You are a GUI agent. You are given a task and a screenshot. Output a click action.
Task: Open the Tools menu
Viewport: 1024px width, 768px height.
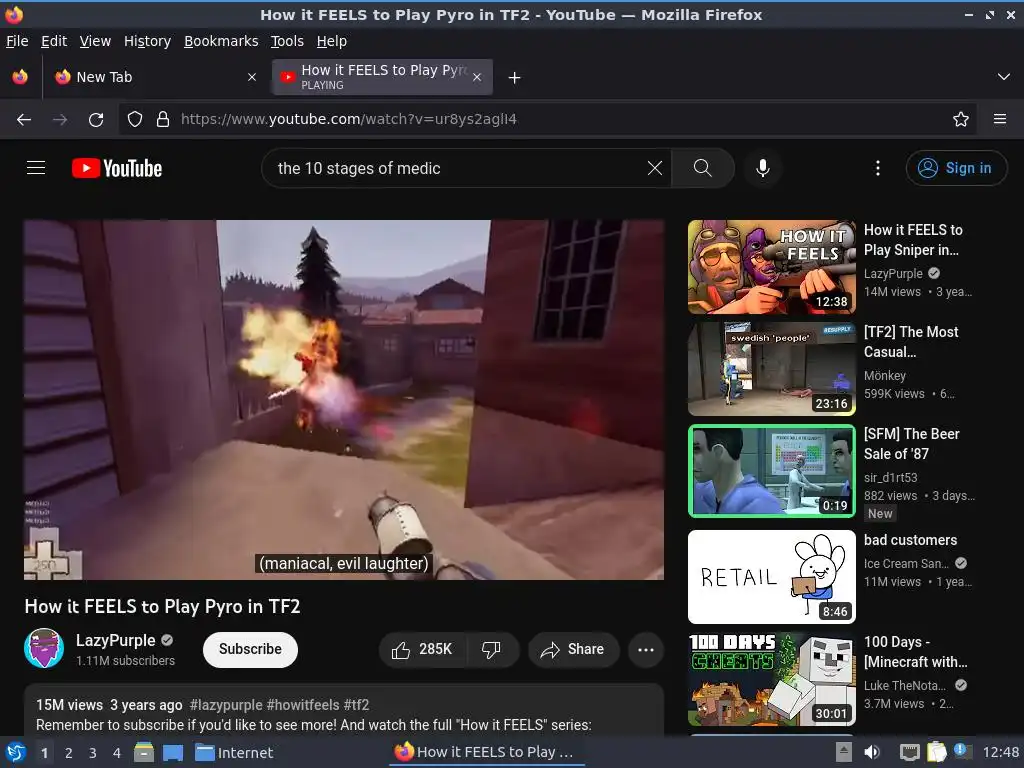click(287, 41)
